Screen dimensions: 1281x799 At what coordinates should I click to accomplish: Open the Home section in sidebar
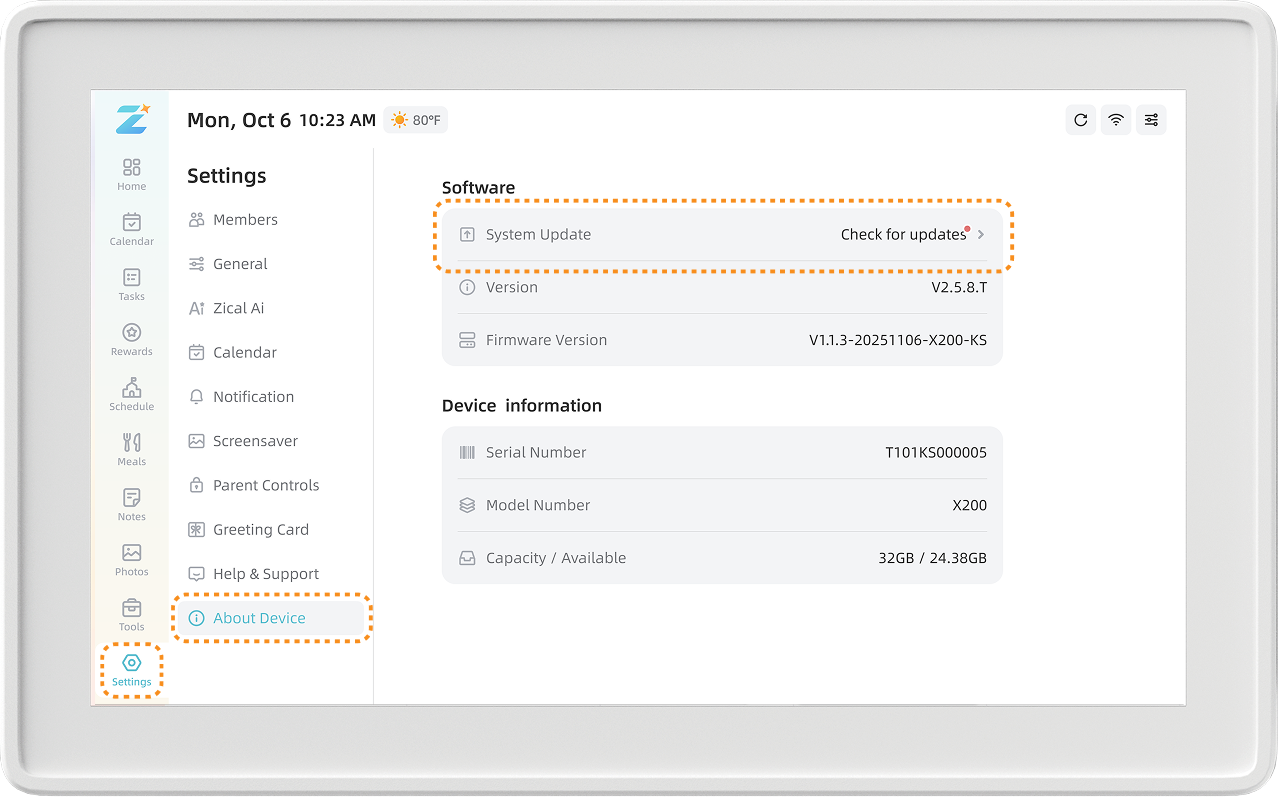131,174
